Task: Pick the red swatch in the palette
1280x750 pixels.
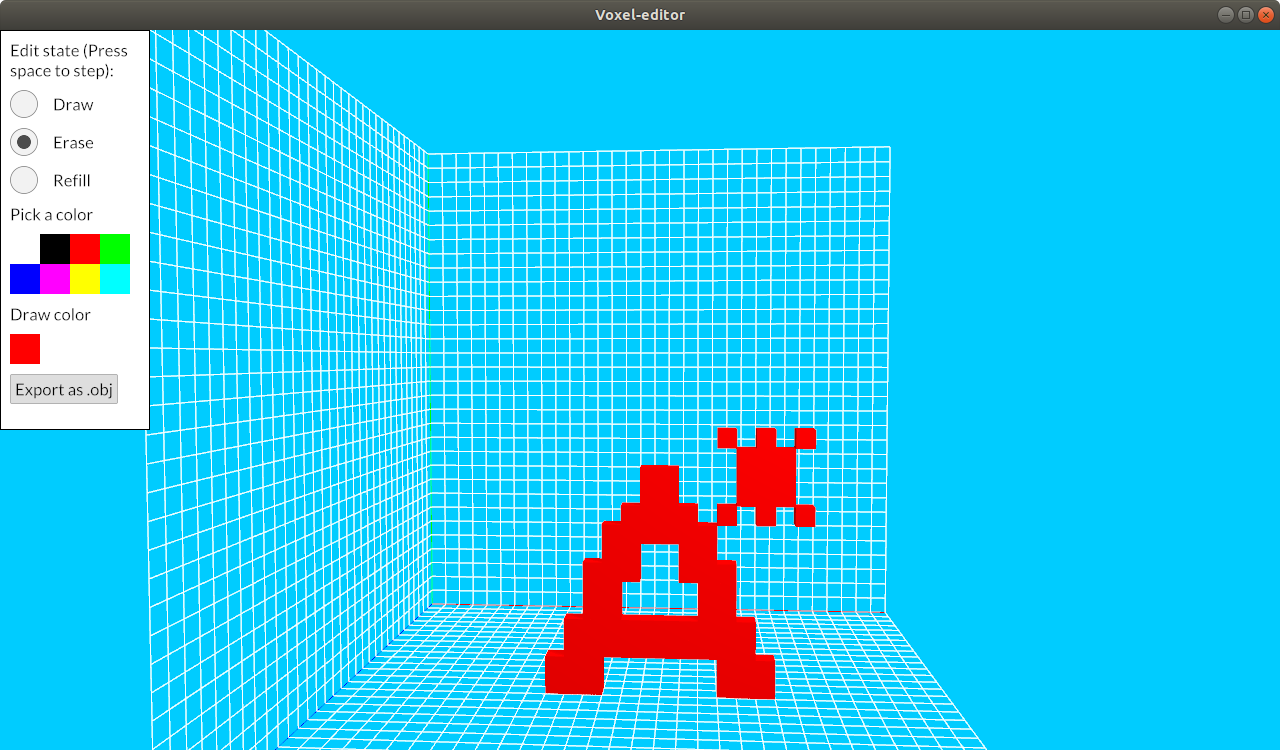Action: pyautogui.click(x=85, y=249)
